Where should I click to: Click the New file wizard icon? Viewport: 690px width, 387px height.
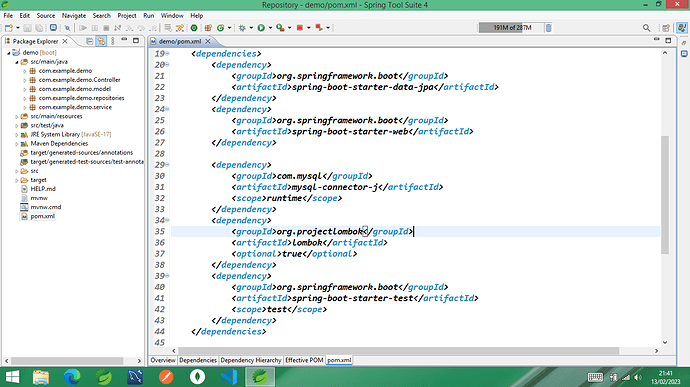point(8,28)
